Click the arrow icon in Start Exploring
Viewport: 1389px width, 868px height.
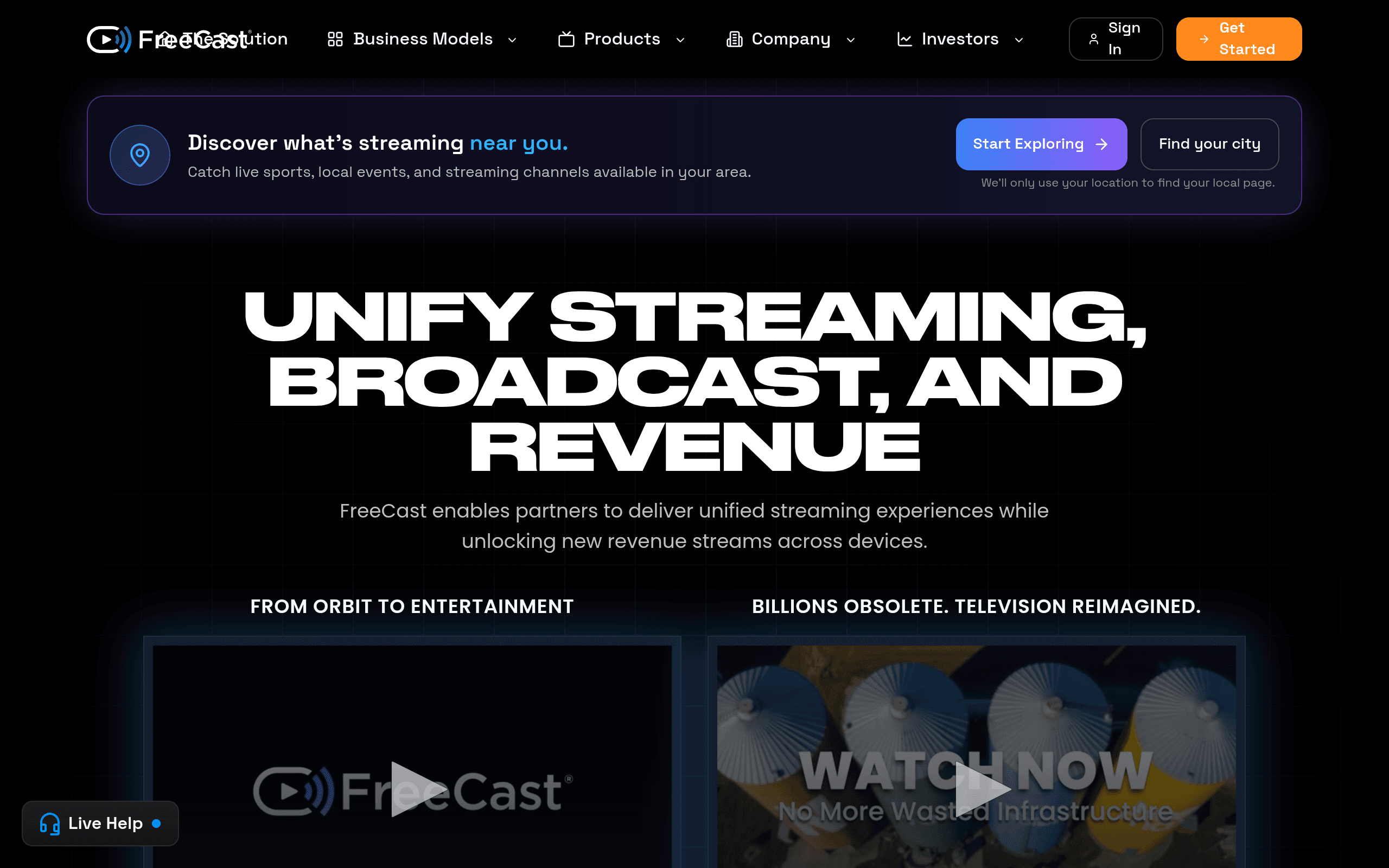coord(1101,144)
